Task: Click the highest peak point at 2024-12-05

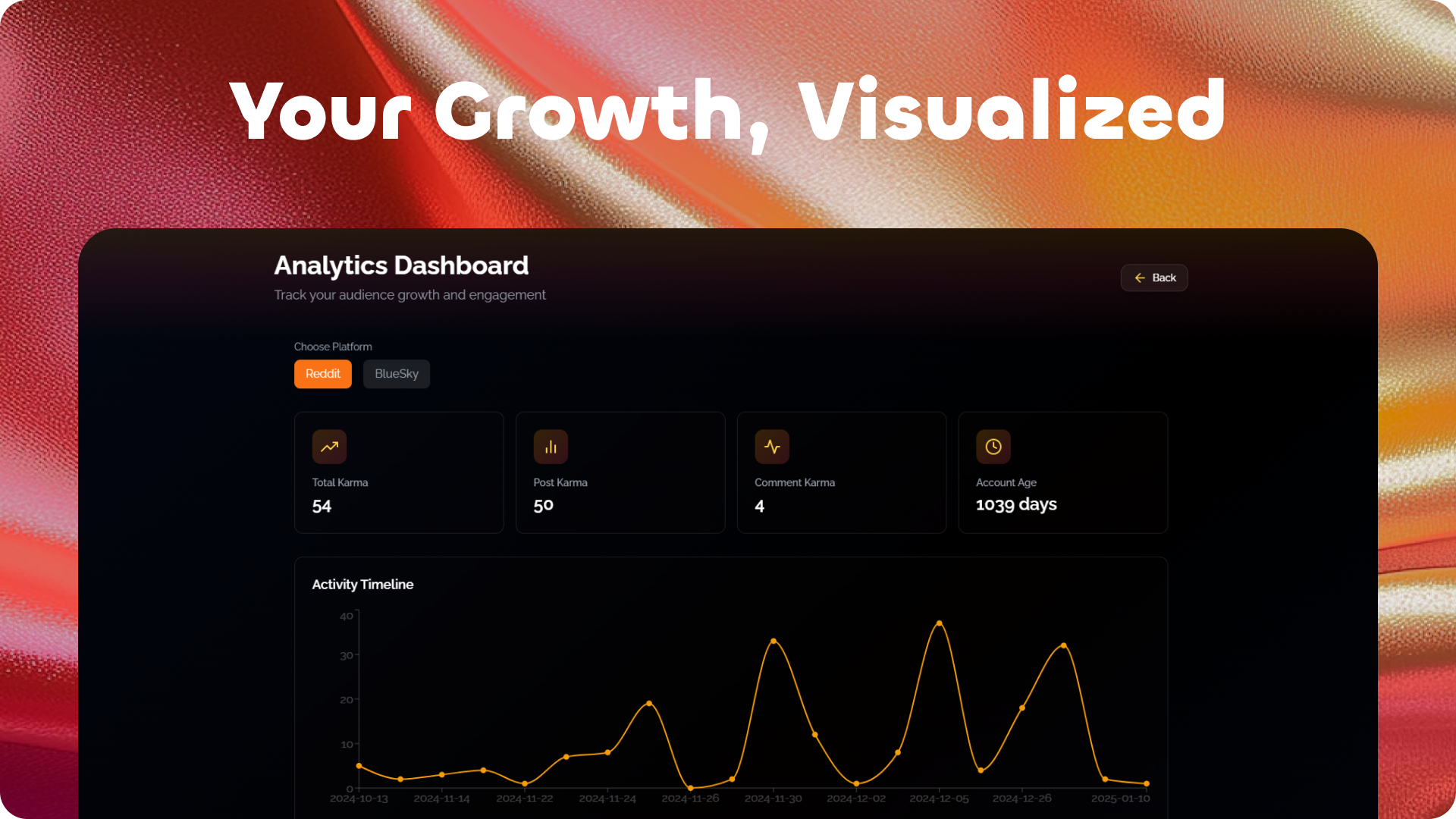Action: pyautogui.click(x=939, y=623)
